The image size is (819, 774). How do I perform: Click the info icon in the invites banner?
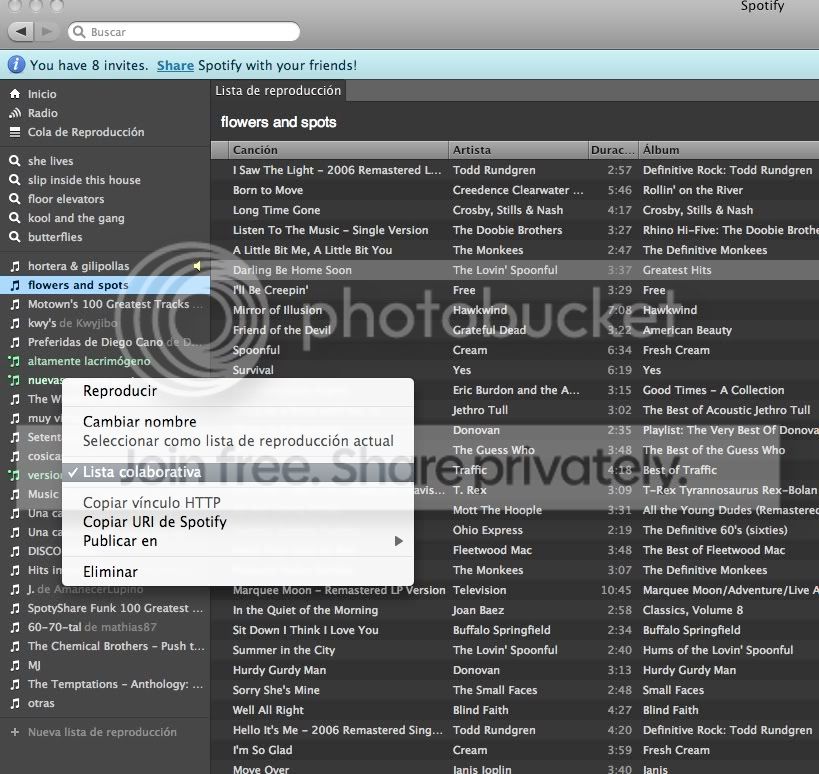[16, 65]
